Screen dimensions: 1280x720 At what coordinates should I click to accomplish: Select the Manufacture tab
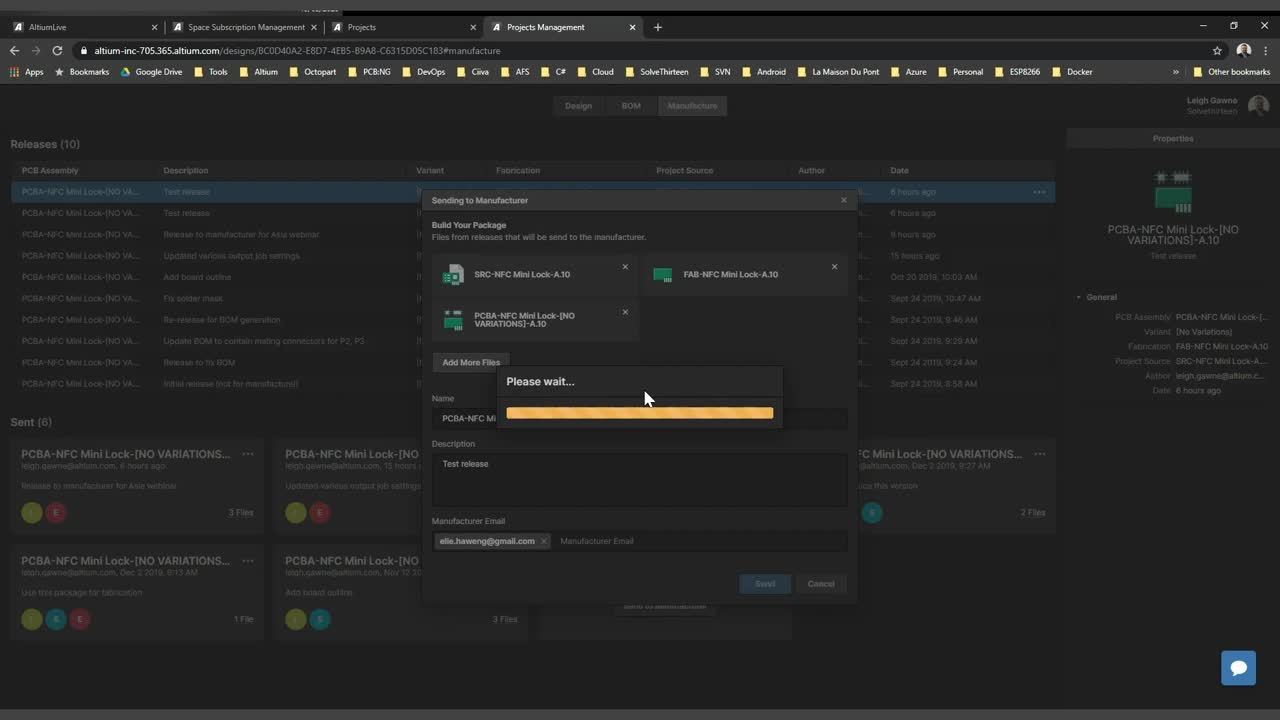(x=692, y=106)
